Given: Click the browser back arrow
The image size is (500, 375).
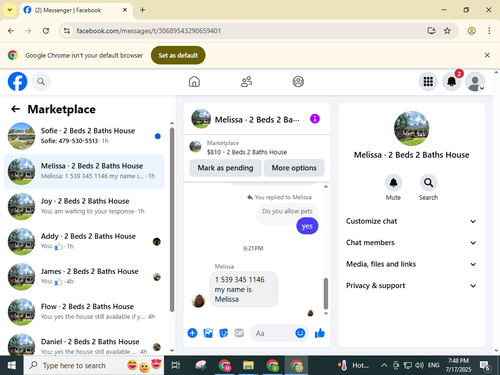Looking at the screenshot, I should [x=11, y=31].
